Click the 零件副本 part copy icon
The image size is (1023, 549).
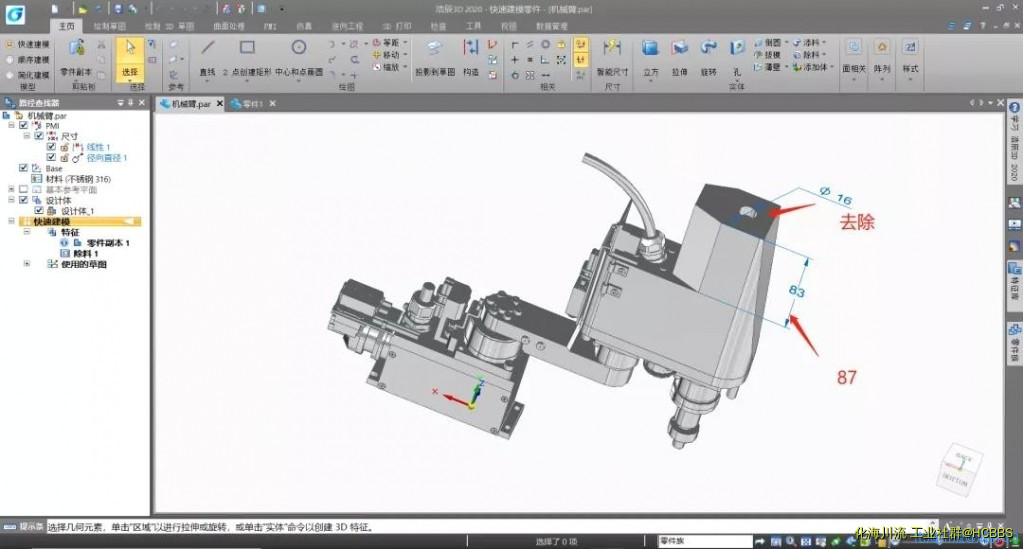(x=76, y=49)
